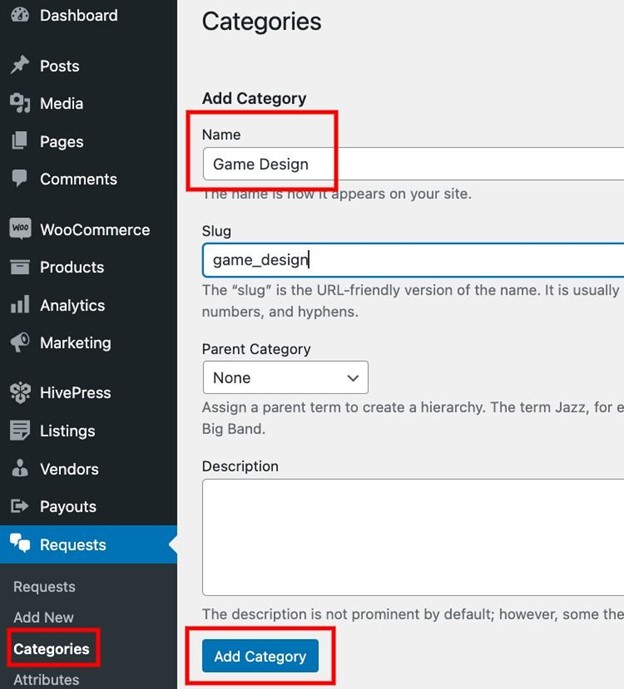The height and width of the screenshot is (689, 624).
Task: Click the Posts pushpin icon
Action: 20,65
